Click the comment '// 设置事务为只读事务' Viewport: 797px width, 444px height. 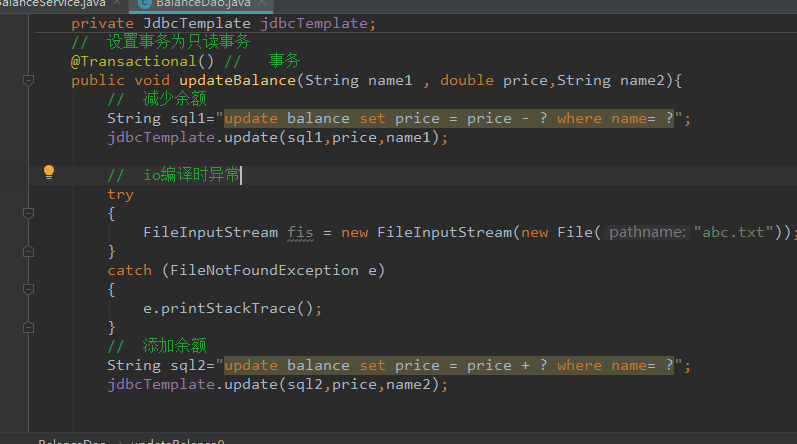(161, 42)
